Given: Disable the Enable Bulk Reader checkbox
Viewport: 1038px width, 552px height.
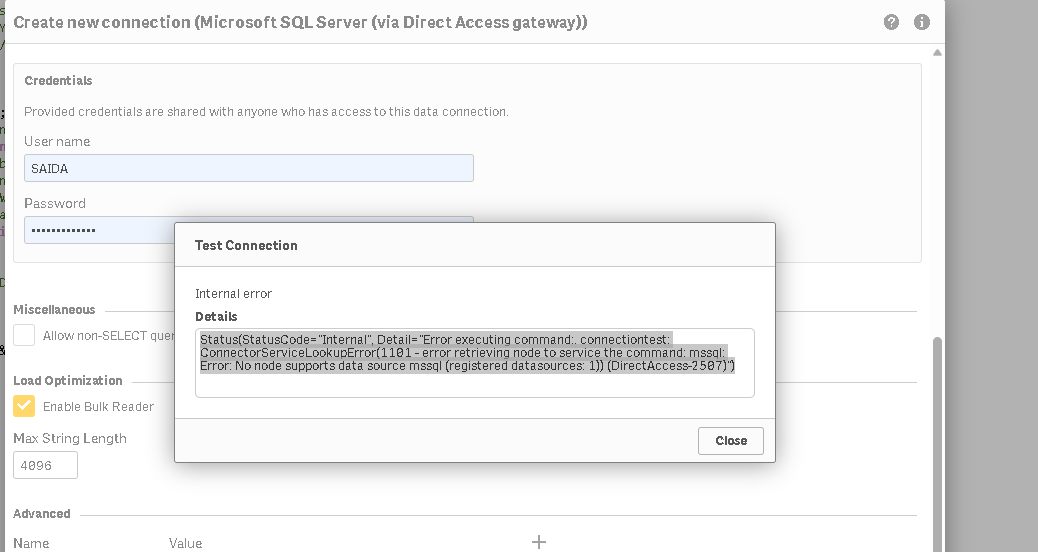Looking at the screenshot, I should pos(24,406).
